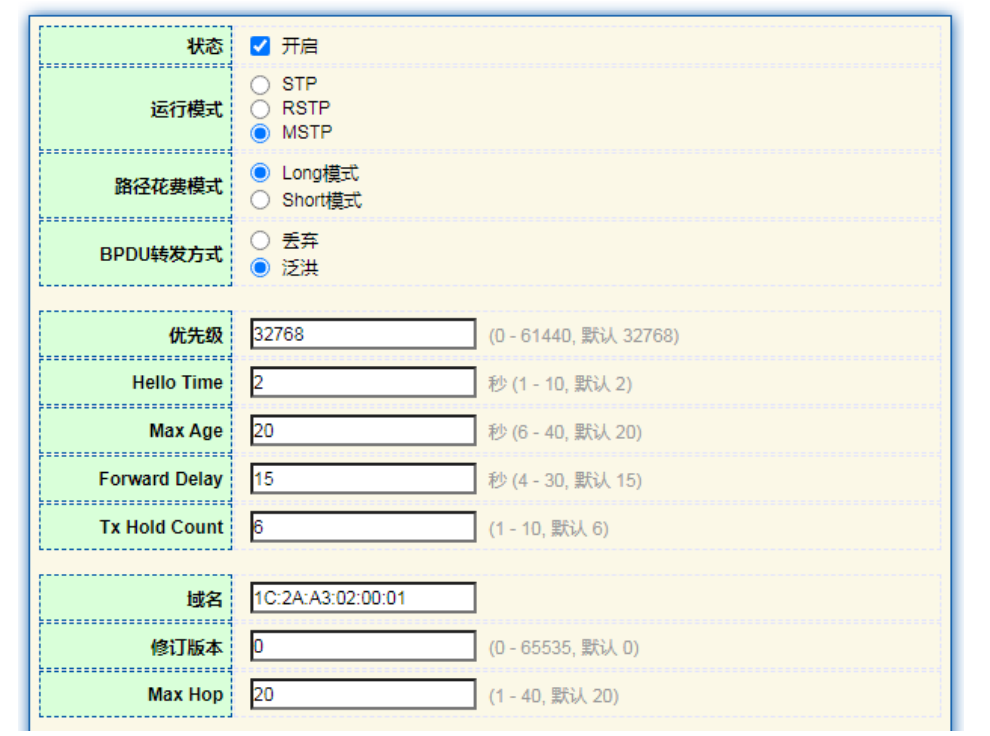This screenshot has width=990, height=736.
Task: Click into the Max Age input box
Action: [x=362, y=431]
